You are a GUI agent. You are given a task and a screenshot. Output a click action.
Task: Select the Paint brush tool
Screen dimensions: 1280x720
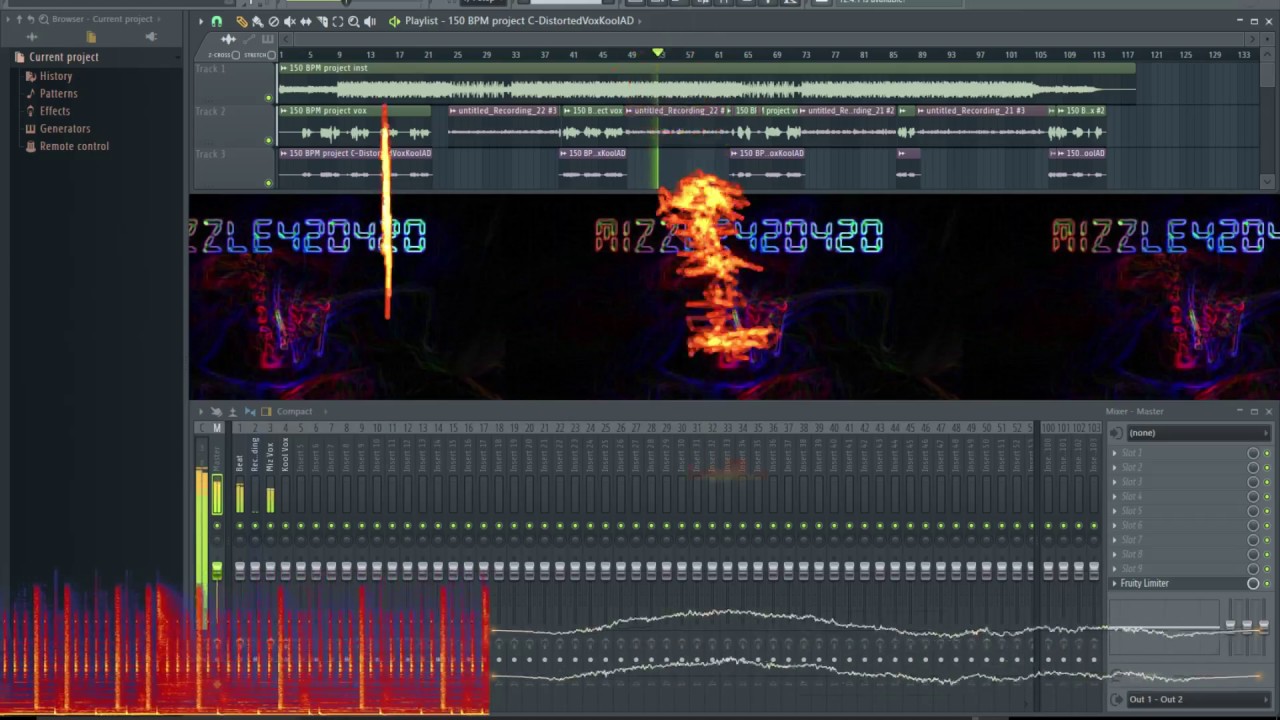click(x=257, y=21)
